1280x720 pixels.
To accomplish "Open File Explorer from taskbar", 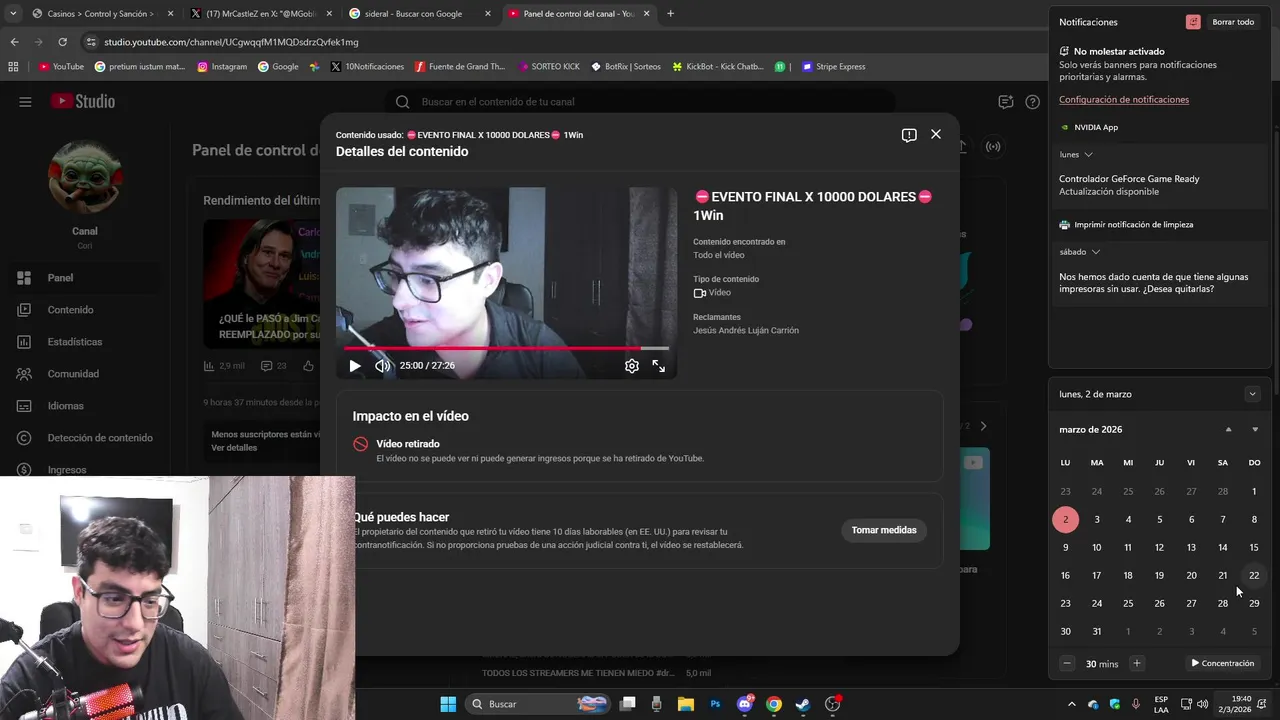I will [x=686, y=704].
